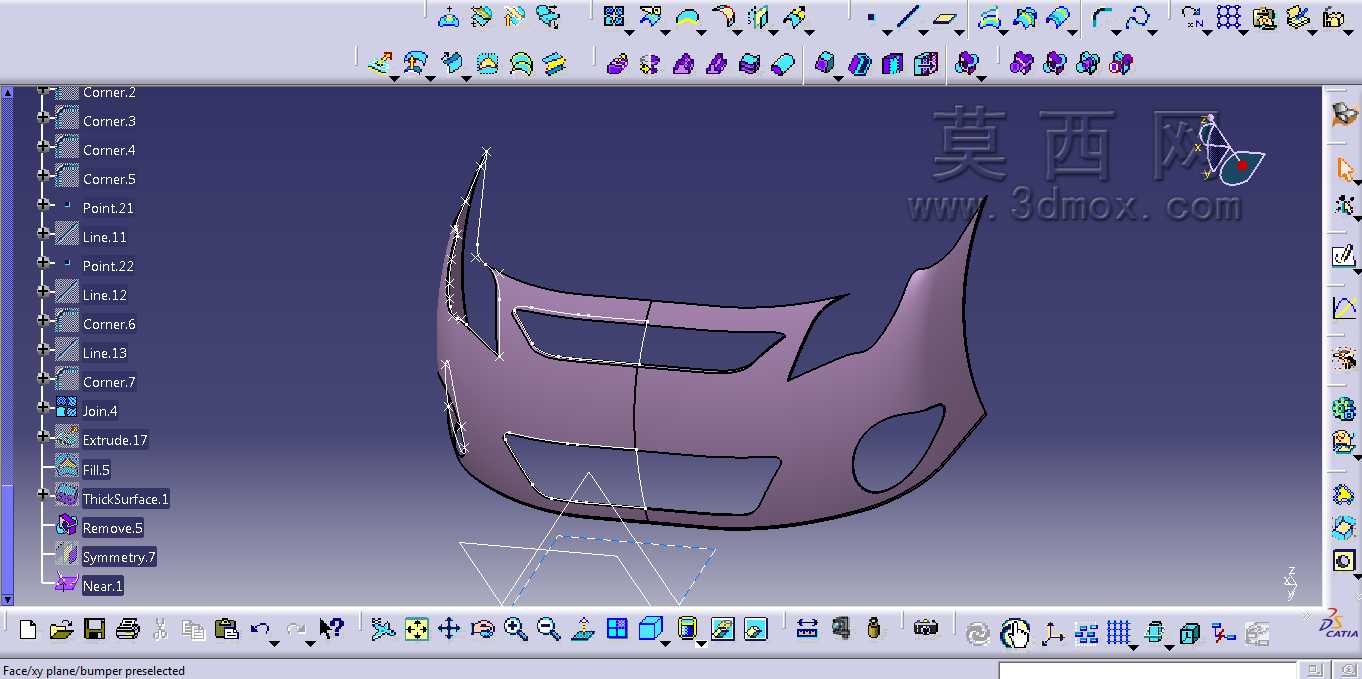Click the Boolean Remove icon

(x=1054, y=64)
